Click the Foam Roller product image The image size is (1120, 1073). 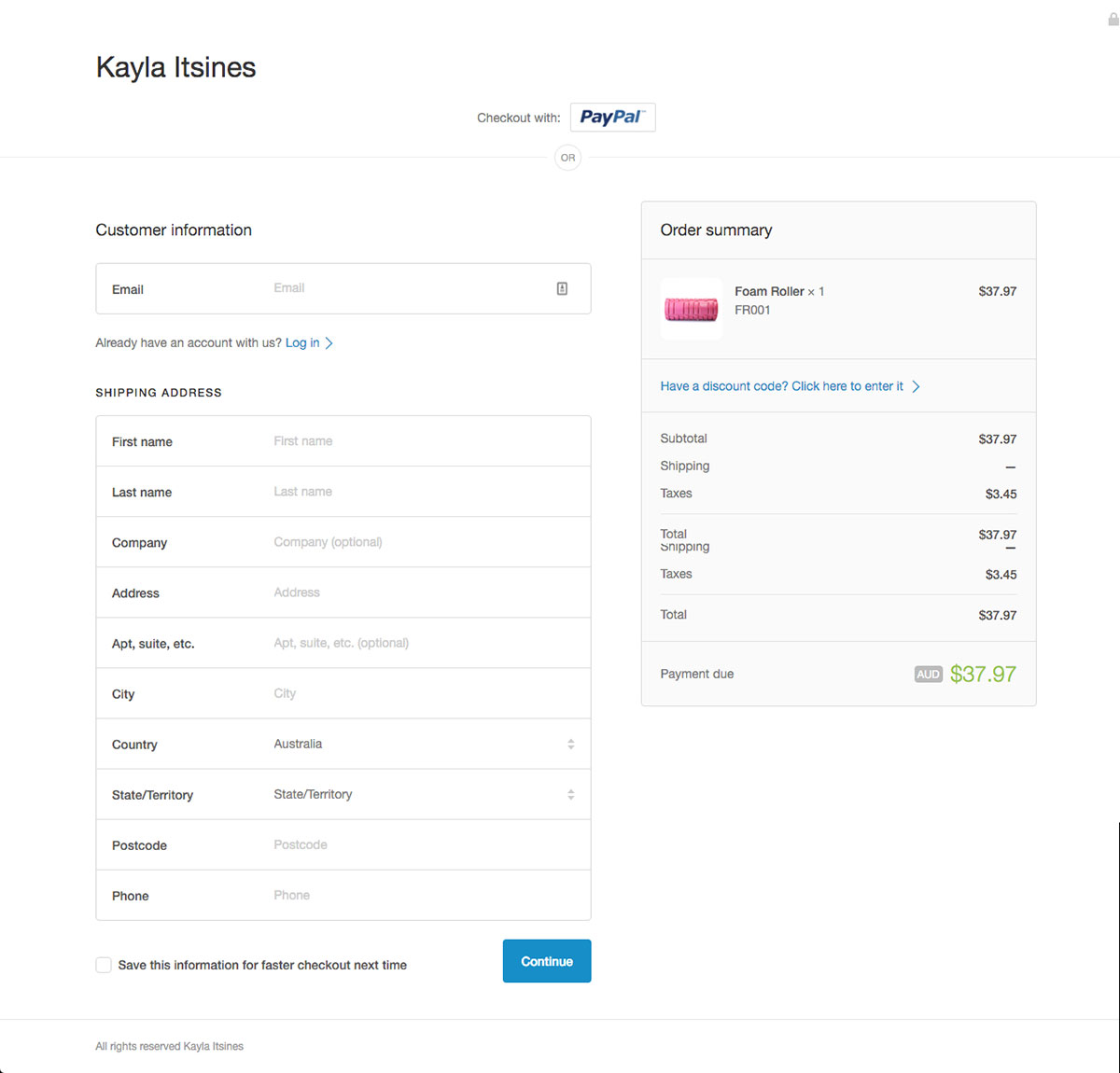[x=692, y=309]
